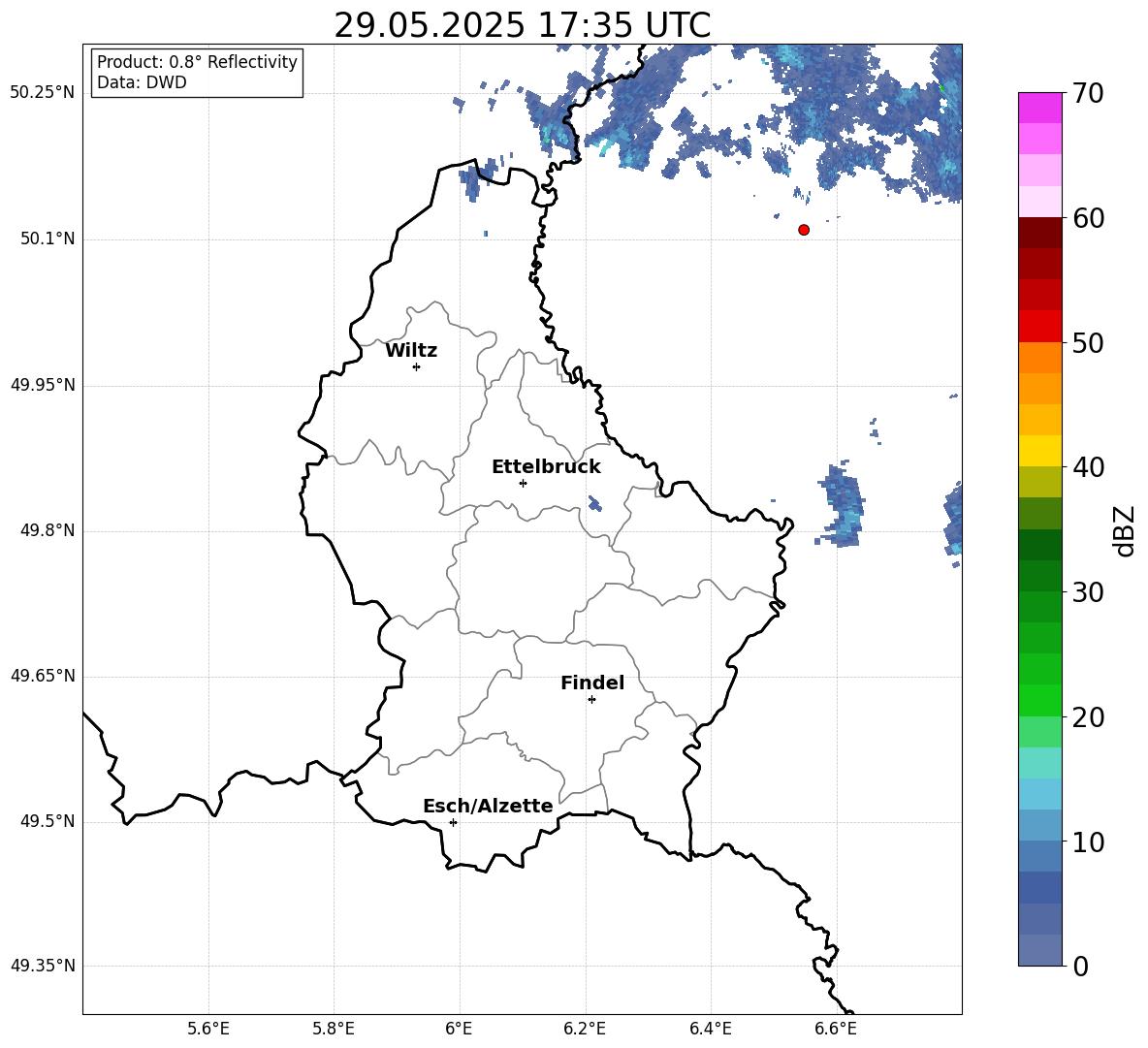Image resolution: width=1148 pixels, height=1048 pixels.
Task: Click the radar echo cell east of Luxembourg near 49.8°N
Action: point(842,505)
